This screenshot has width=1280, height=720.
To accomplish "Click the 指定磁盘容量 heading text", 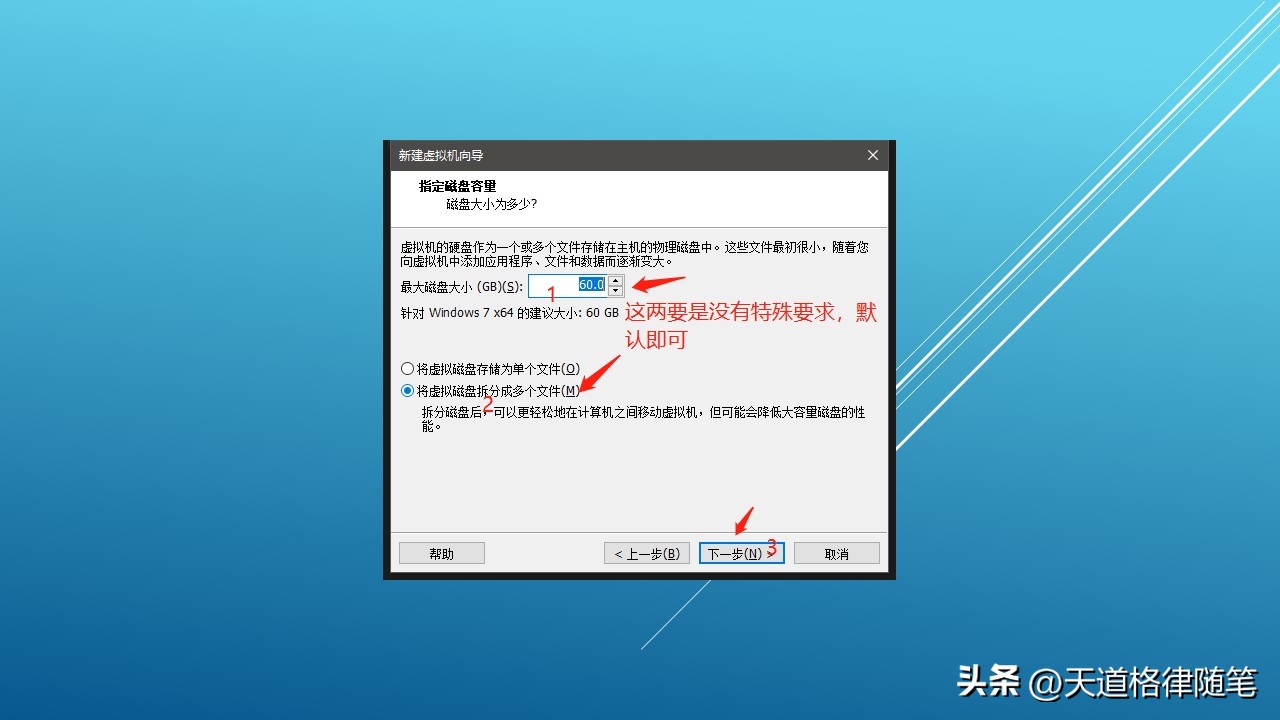I will (x=459, y=185).
